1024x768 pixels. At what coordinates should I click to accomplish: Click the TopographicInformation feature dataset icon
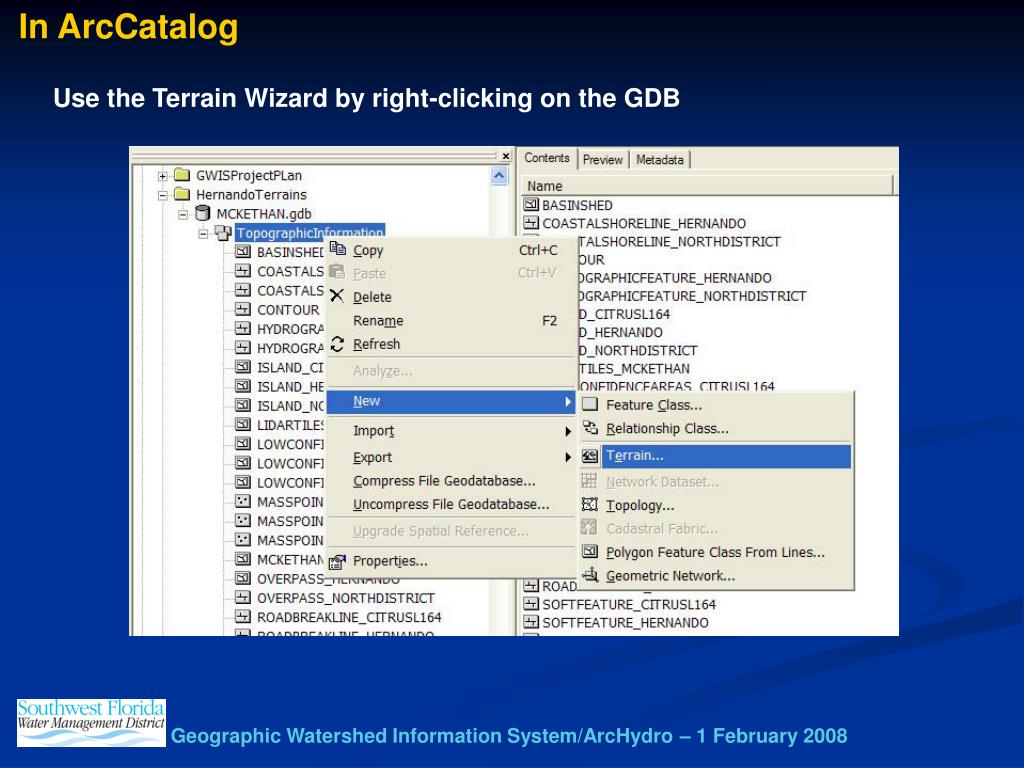point(223,232)
